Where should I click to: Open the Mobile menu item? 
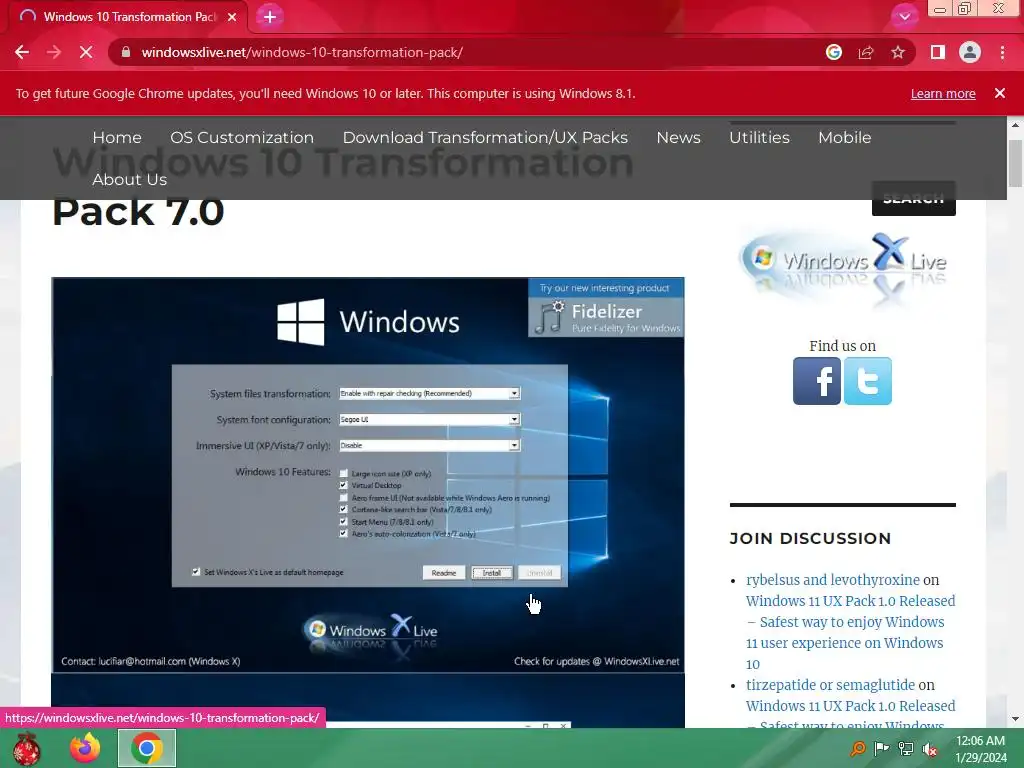coord(844,137)
